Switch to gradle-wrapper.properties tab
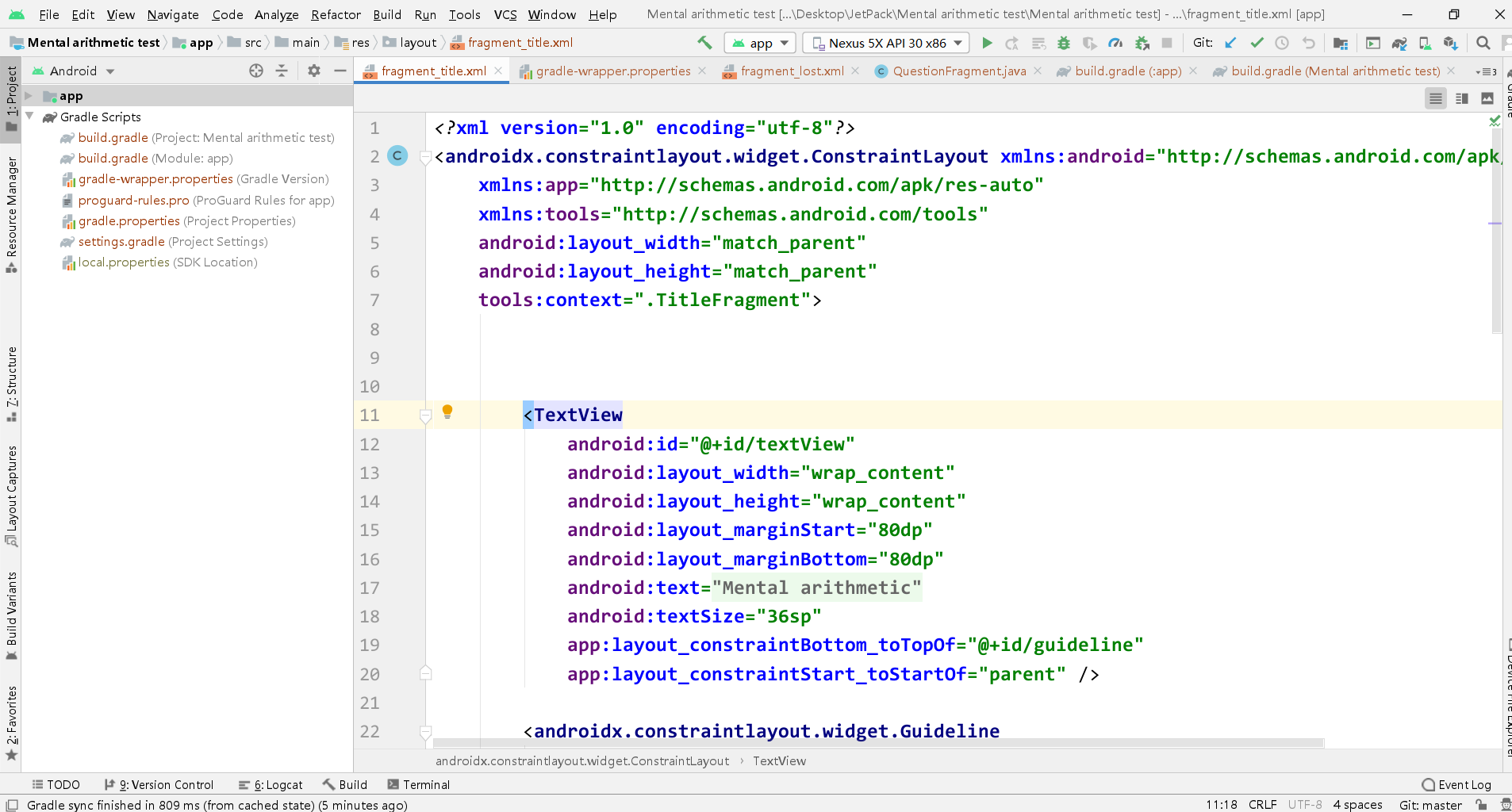The image size is (1512, 812). [612, 71]
